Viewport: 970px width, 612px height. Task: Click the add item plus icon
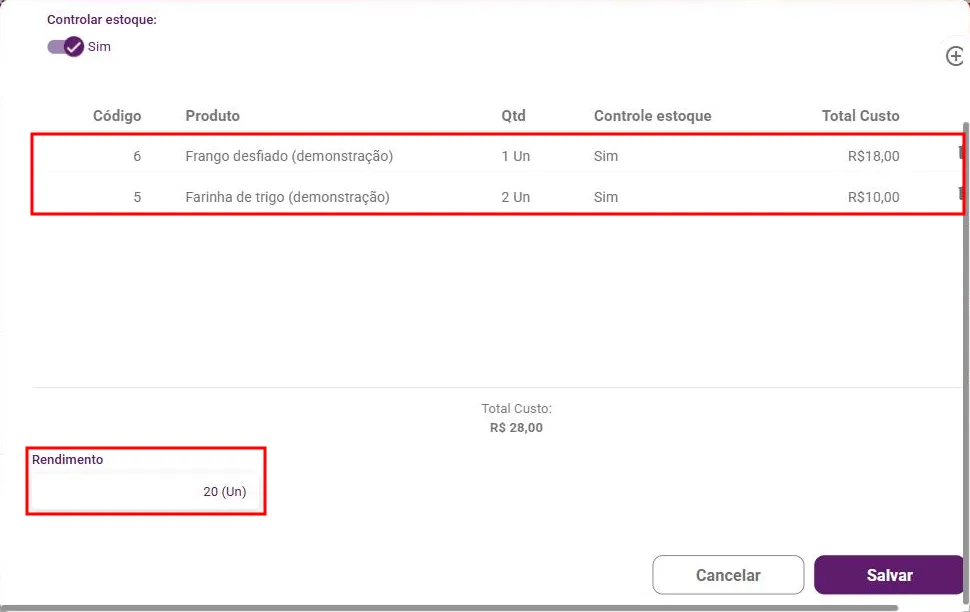pyautogui.click(x=955, y=56)
